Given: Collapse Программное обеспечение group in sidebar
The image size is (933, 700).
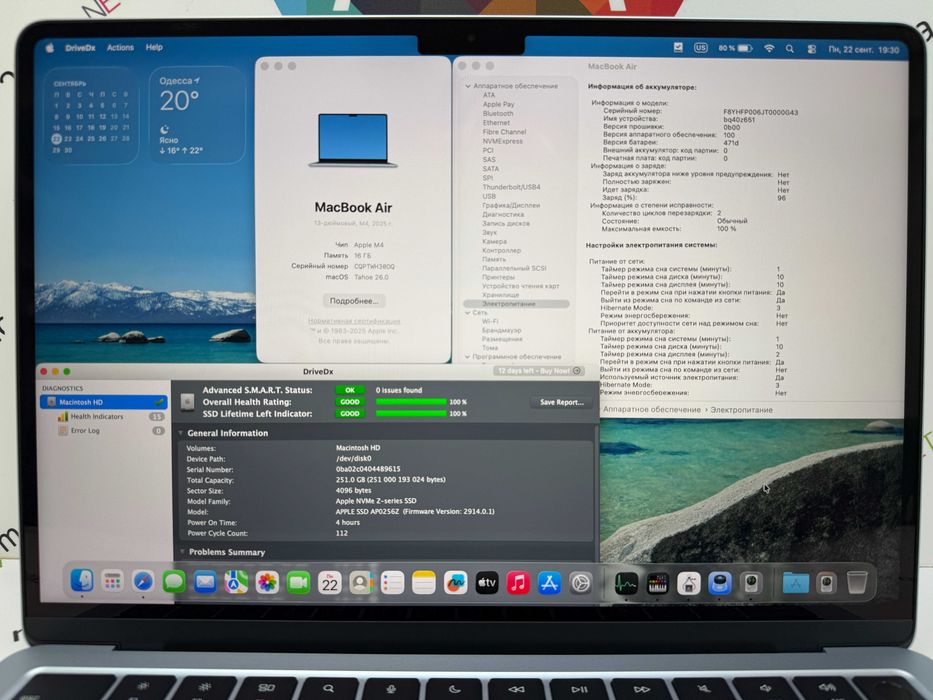Looking at the screenshot, I should pyautogui.click(x=467, y=357).
